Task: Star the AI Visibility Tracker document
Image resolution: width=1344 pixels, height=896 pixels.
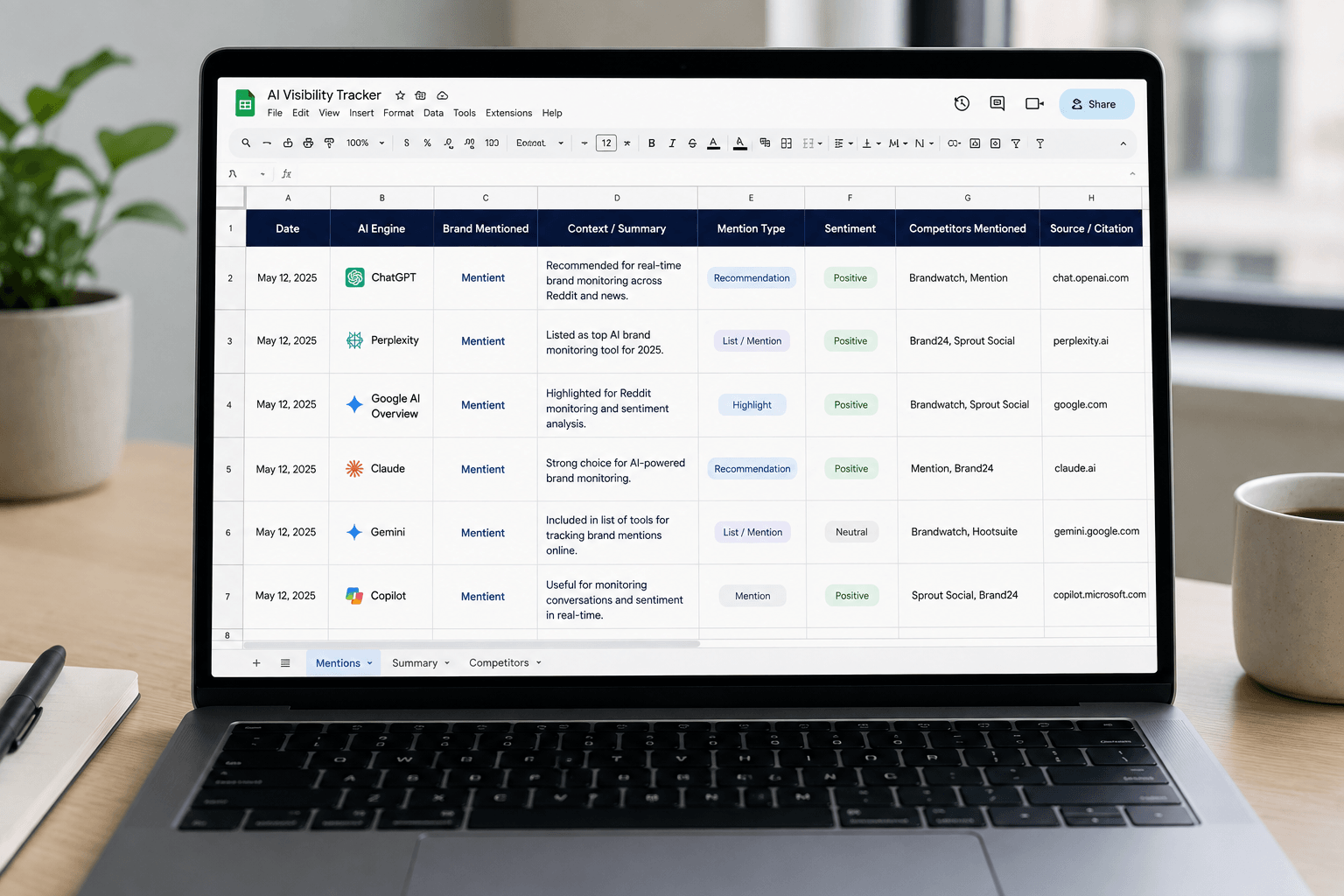Action: coord(400,95)
